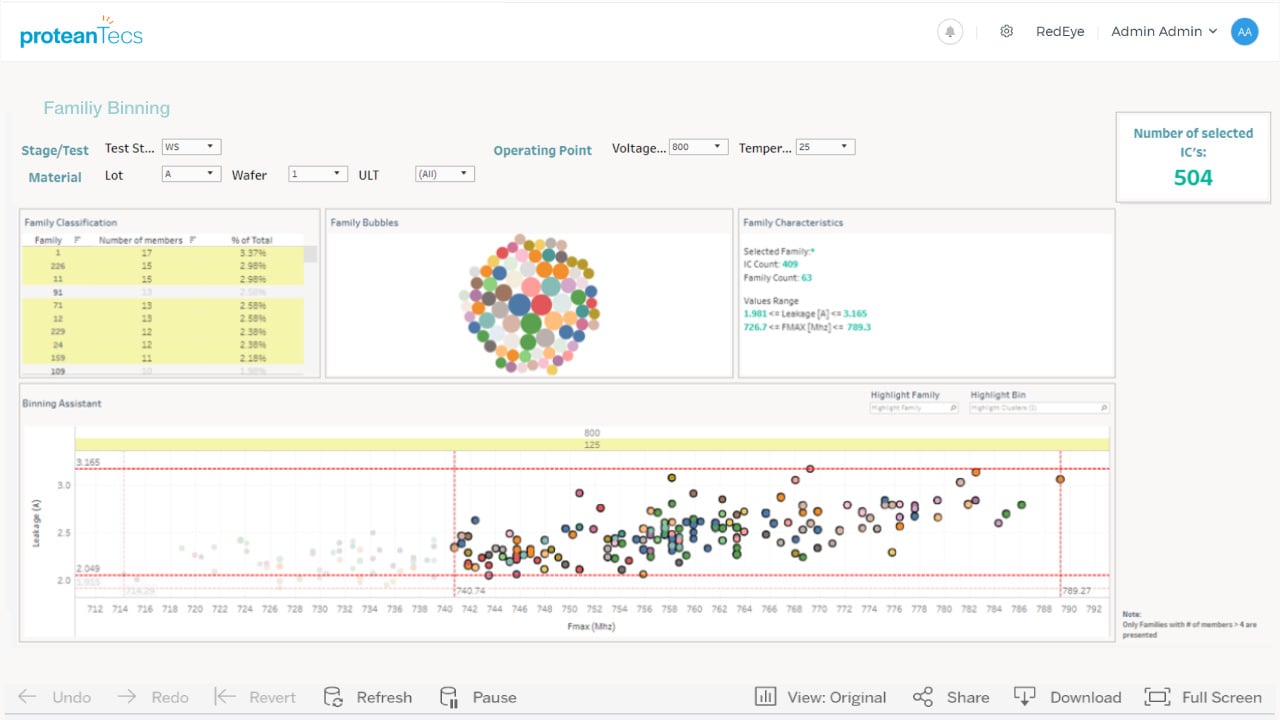Click the Family Classification table scrollbar
The width and height of the screenshot is (1280, 720).
(311, 254)
